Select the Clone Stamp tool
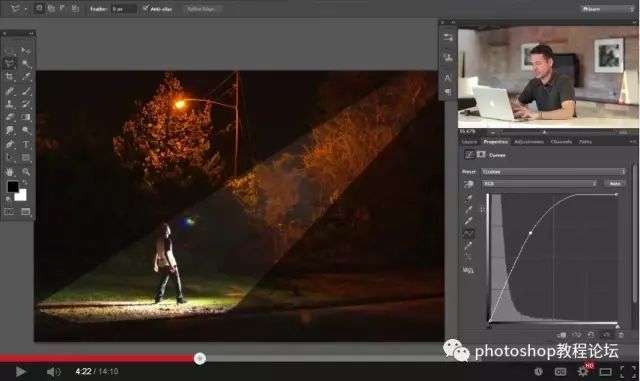Screen dimensions: 640x381 coord(9,104)
